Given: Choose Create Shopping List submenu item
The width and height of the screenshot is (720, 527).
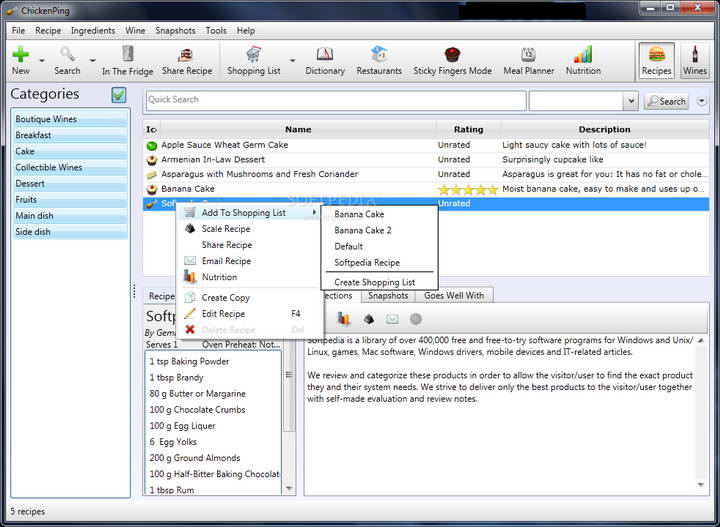Looking at the screenshot, I should [x=374, y=282].
